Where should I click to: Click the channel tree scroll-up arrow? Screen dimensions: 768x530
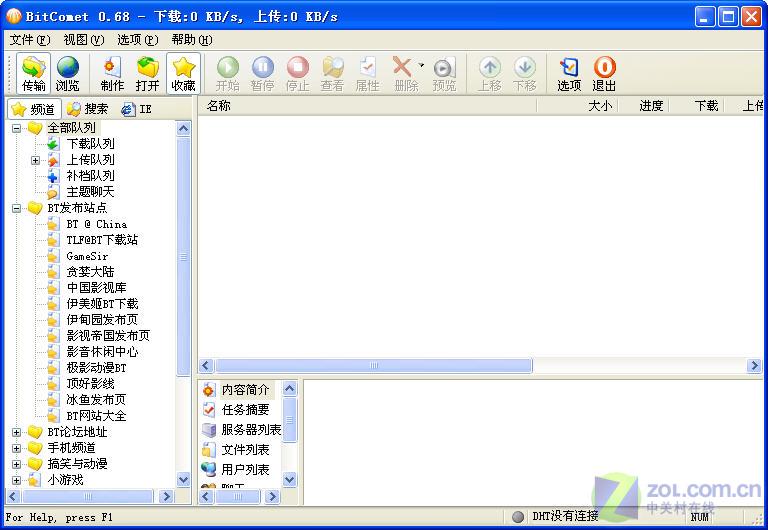point(183,129)
